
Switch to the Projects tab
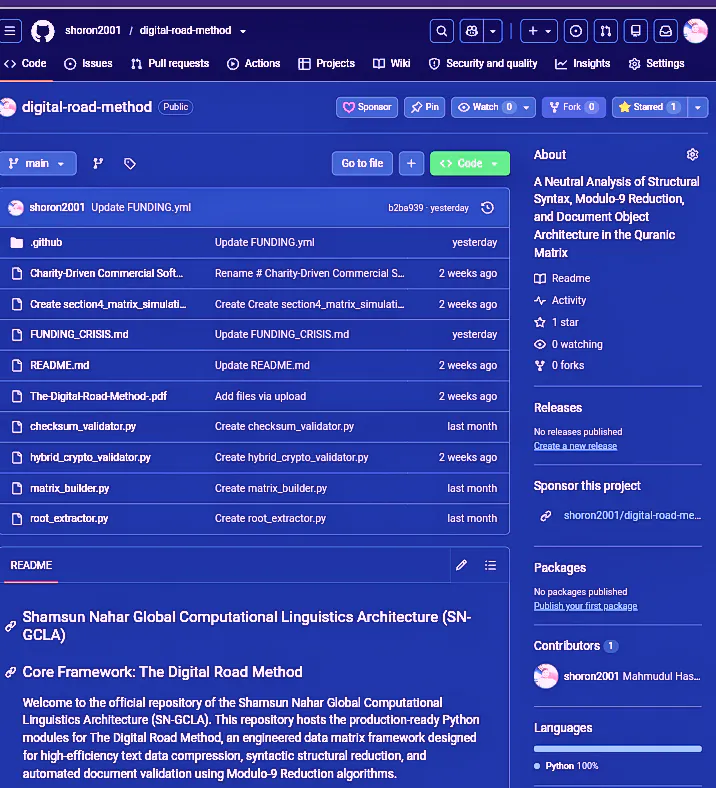coord(327,63)
